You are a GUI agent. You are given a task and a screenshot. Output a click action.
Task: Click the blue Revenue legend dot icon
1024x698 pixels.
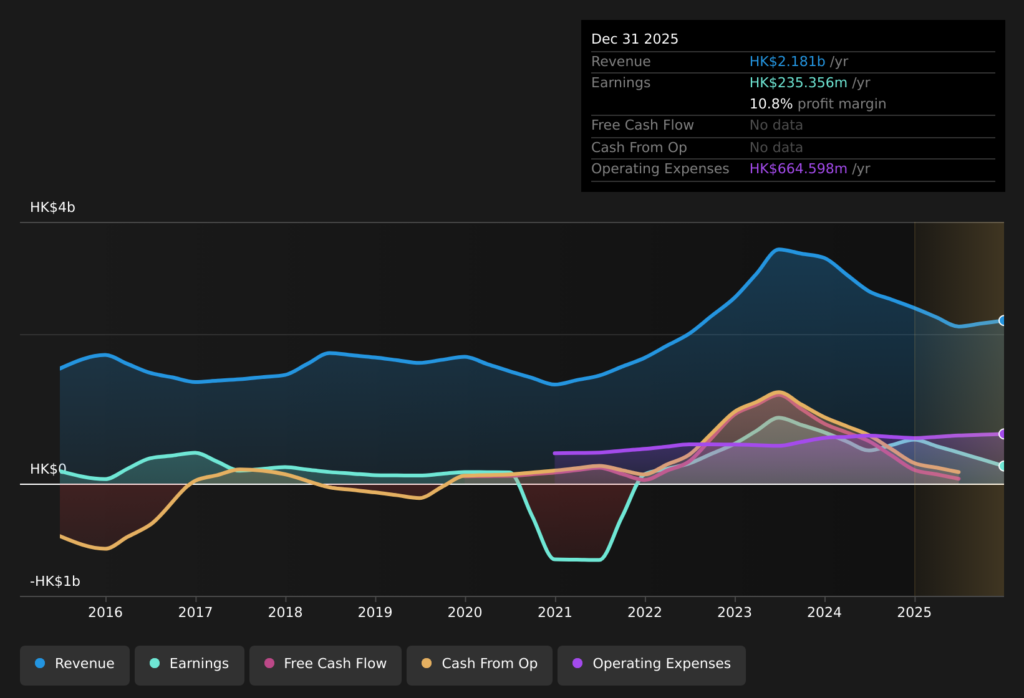tap(38, 663)
